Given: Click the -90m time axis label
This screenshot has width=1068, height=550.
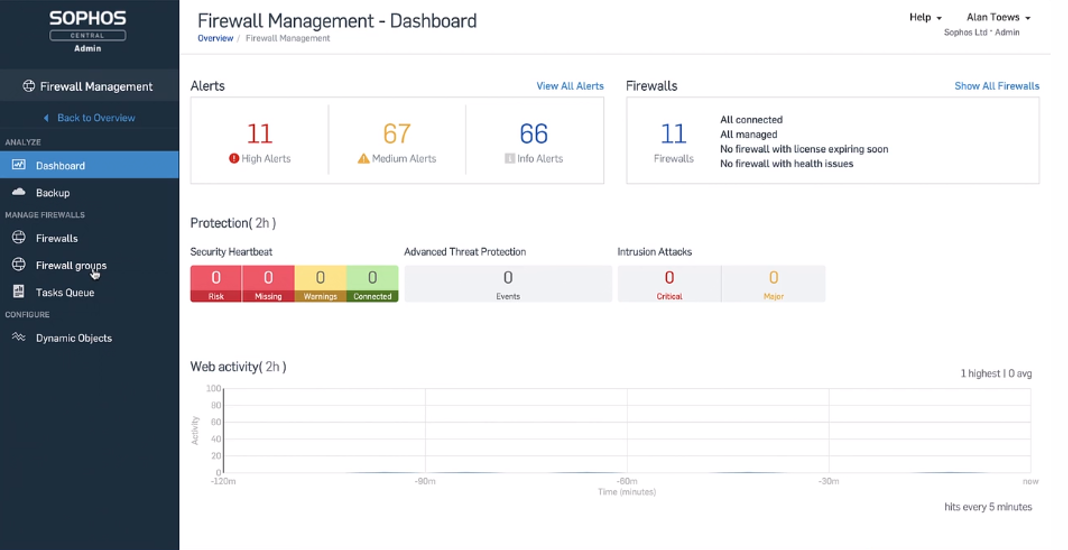Looking at the screenshot, I should point(425,481).
